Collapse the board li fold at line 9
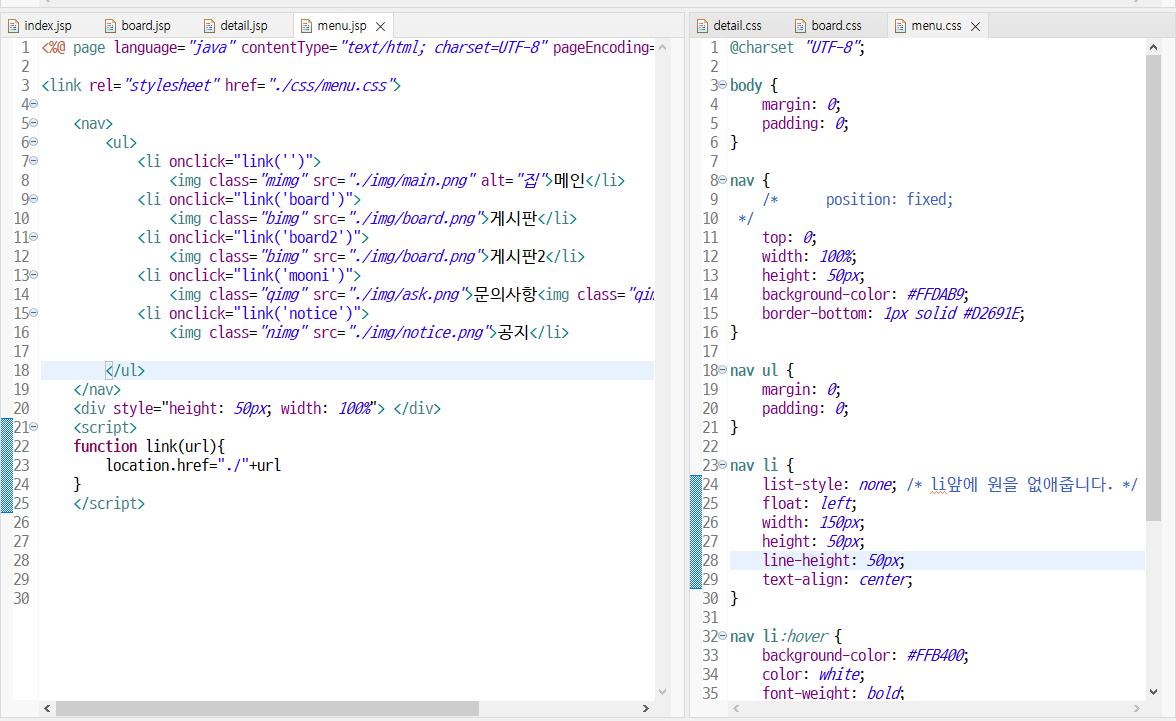Image resolution: width=1176 pixels, height=721 pixels. [x=34, y=199]
